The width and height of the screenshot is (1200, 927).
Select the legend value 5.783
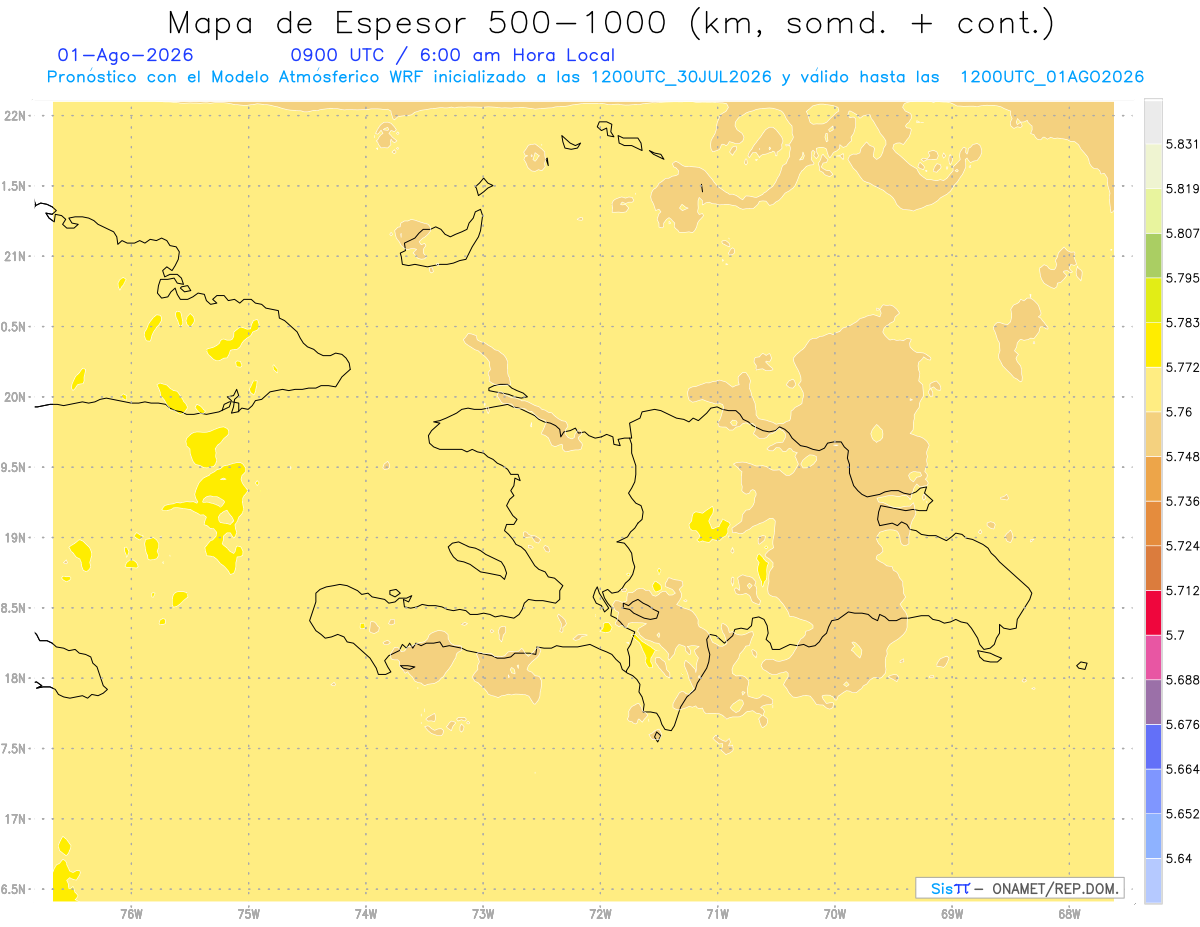(x=1182, y=323)
